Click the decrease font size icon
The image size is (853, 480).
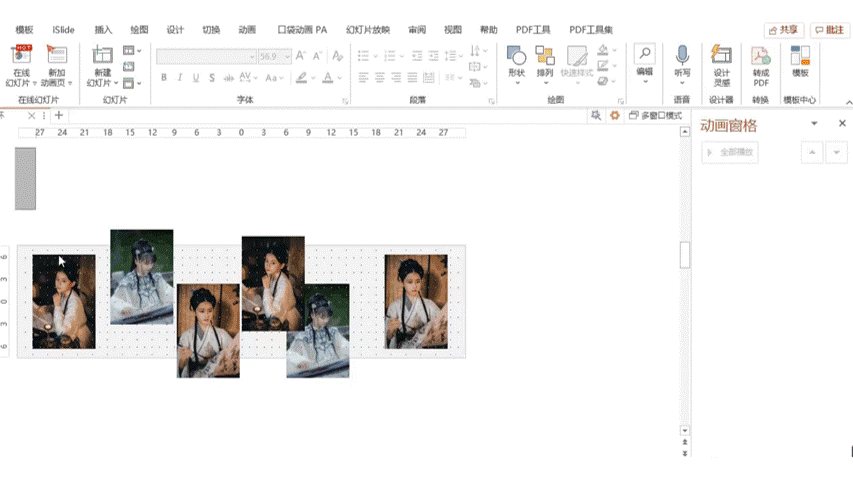coord(317,56)
